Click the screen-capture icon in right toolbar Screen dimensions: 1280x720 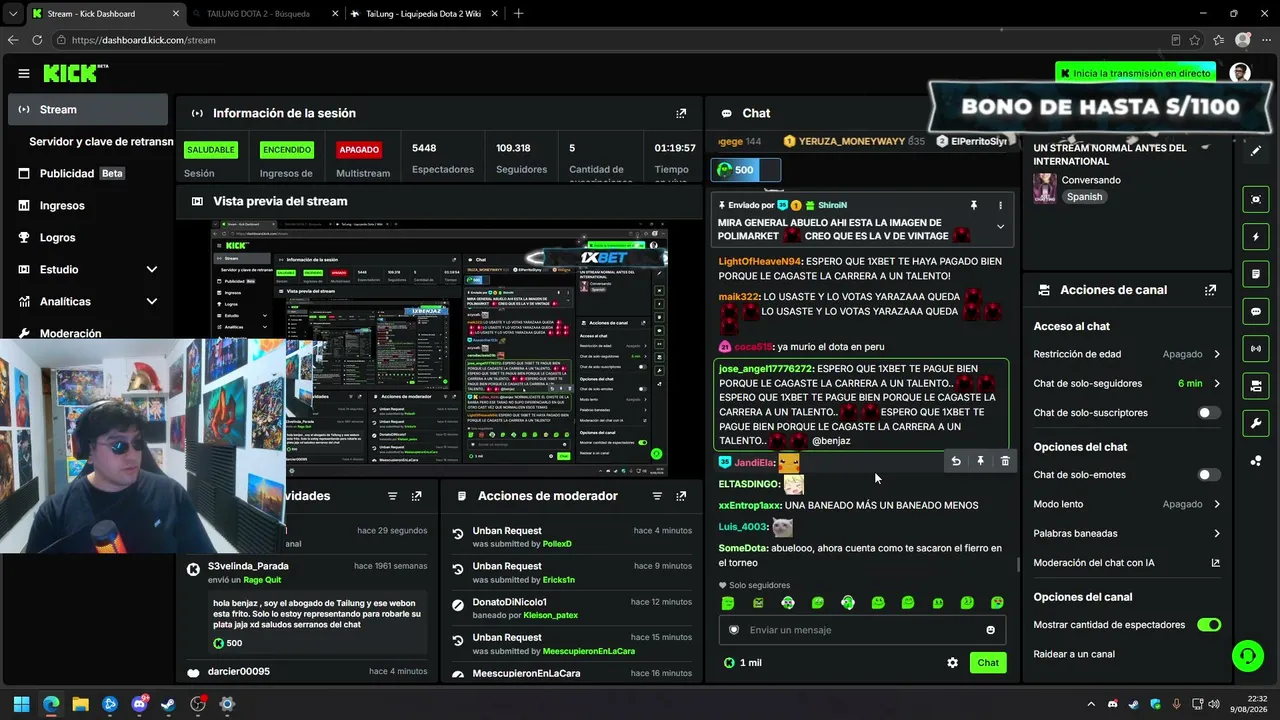tap(1256, 199)
